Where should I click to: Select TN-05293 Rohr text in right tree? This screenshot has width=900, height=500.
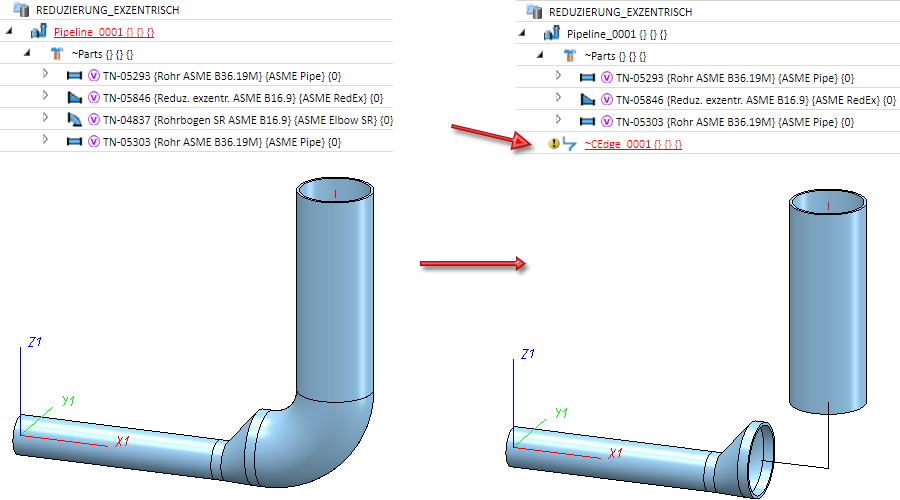[735, 78]
